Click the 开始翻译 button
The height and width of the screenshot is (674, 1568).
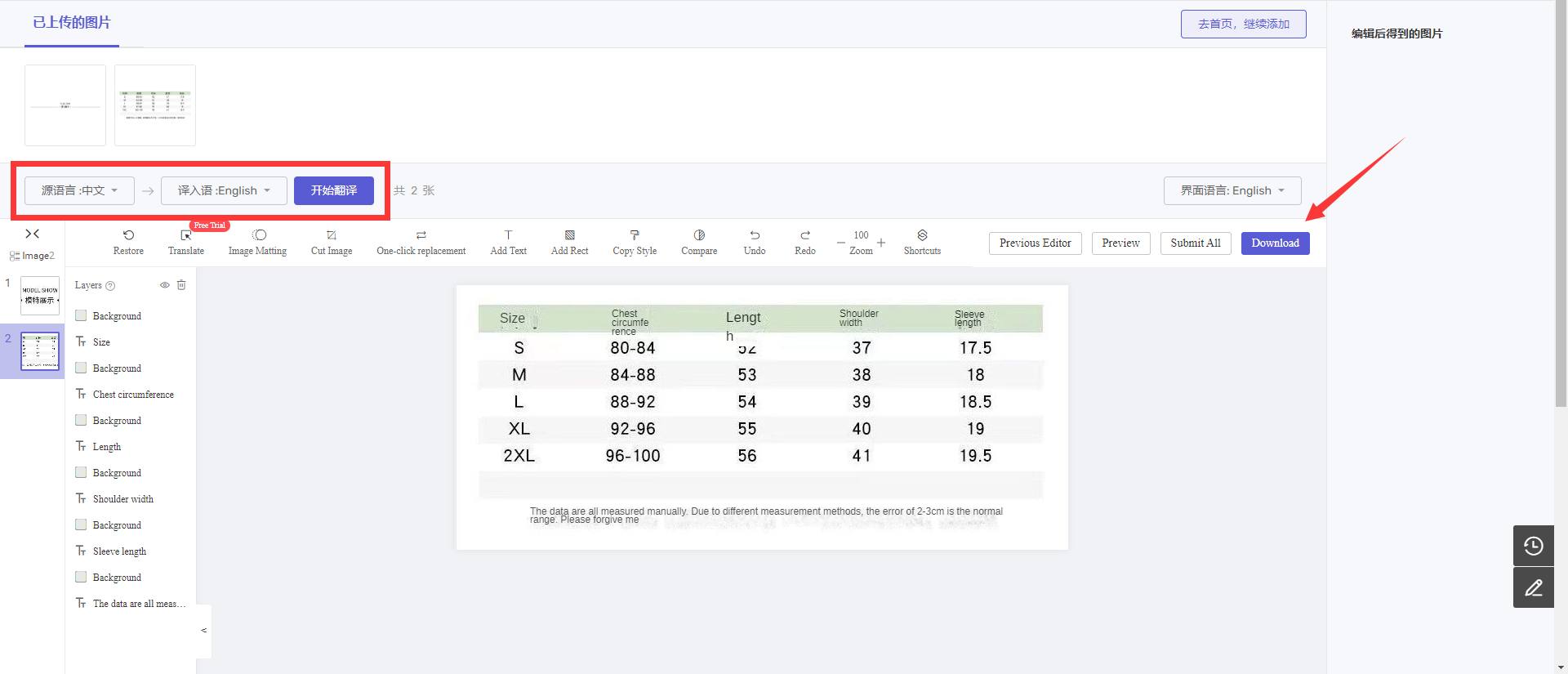coord(334,190)
